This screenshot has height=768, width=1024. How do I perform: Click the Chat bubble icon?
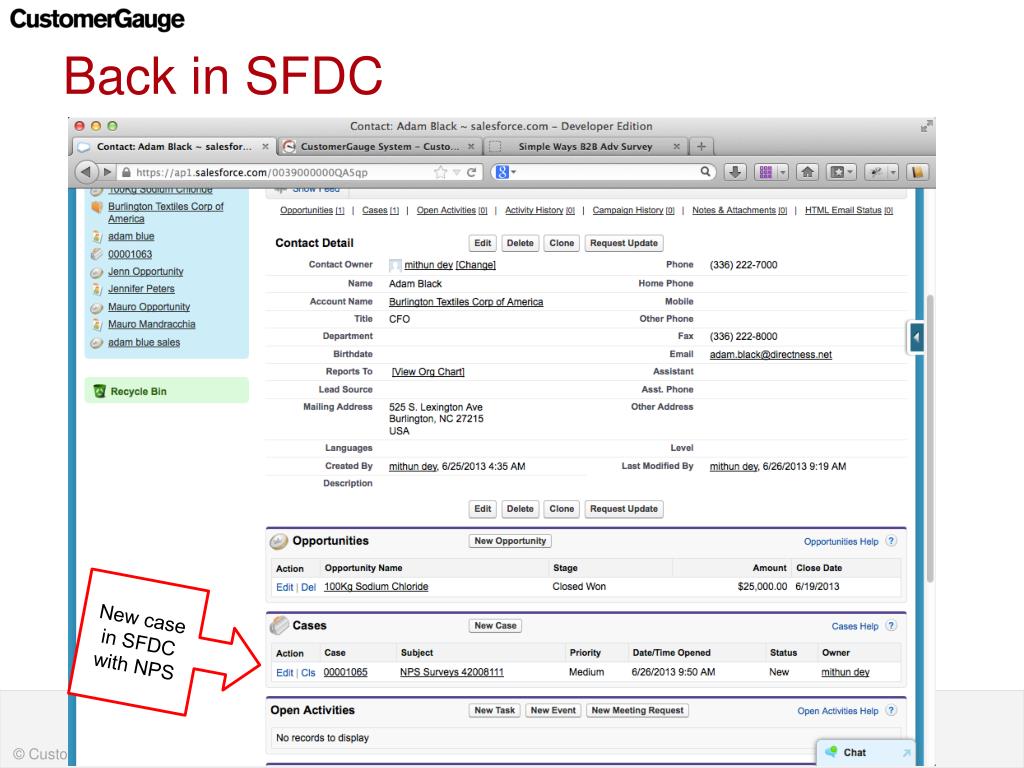coord(831,752)
